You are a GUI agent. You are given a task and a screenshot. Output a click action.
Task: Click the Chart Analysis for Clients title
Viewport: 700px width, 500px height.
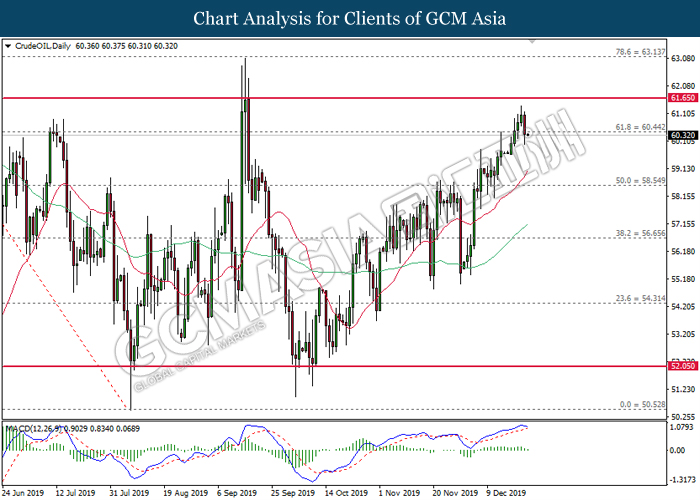coord(350,18)
